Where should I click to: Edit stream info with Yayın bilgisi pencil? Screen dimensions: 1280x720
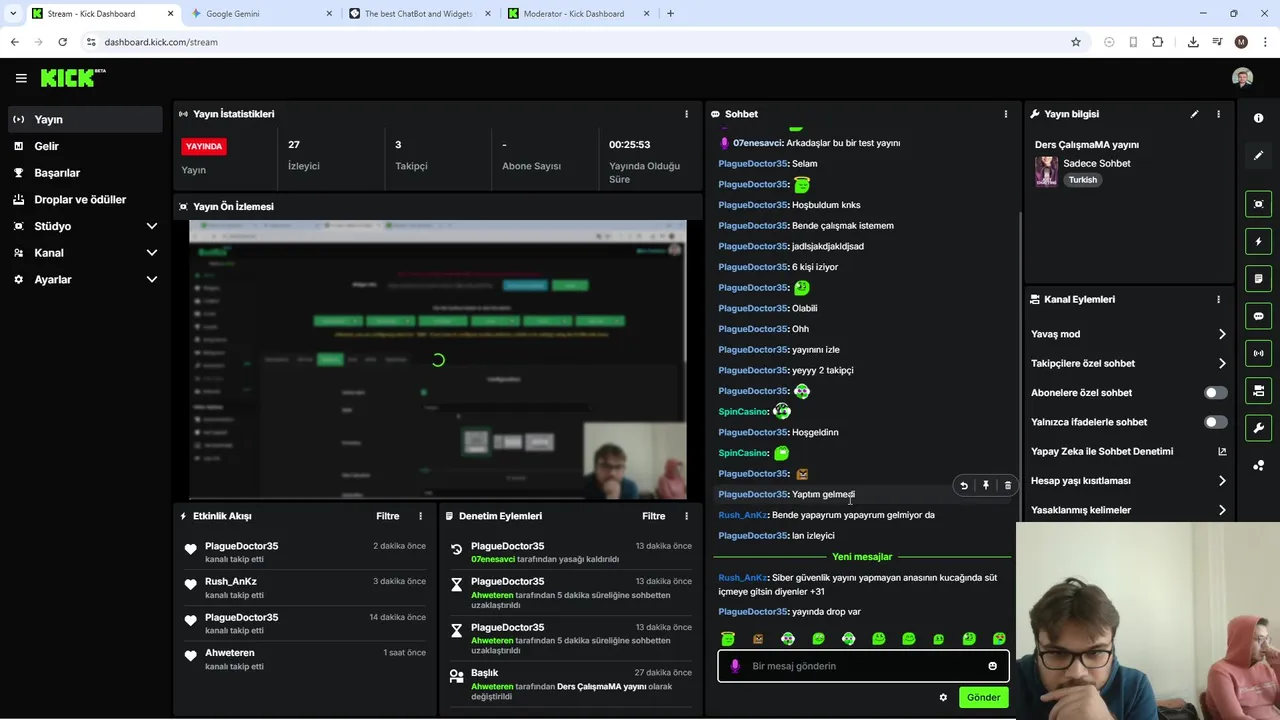click(x=1194, y=114)
